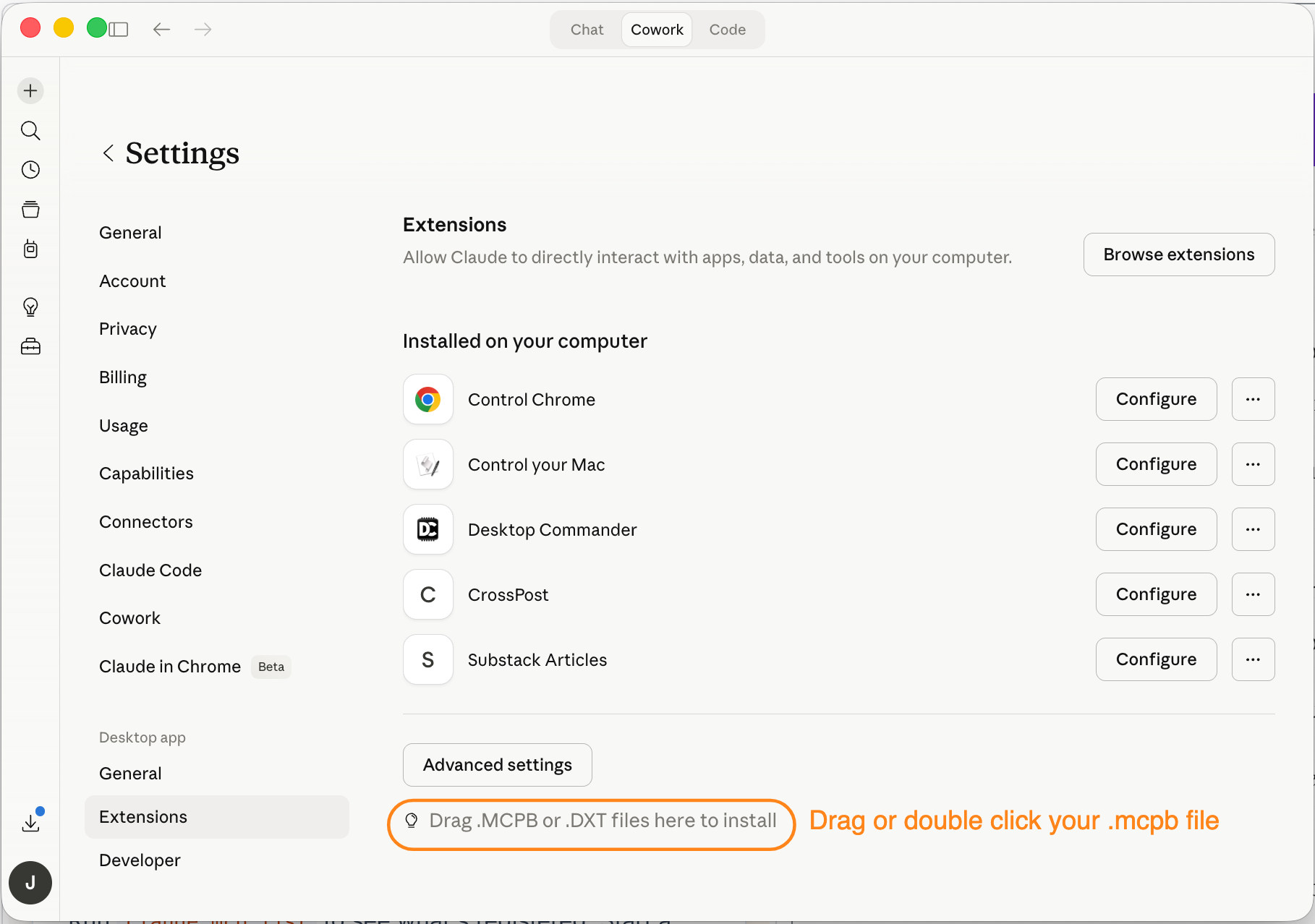This screenshot has width=1315, height=924.
Task: Open more options for Control your Mac
Action: click(1254, 464)
